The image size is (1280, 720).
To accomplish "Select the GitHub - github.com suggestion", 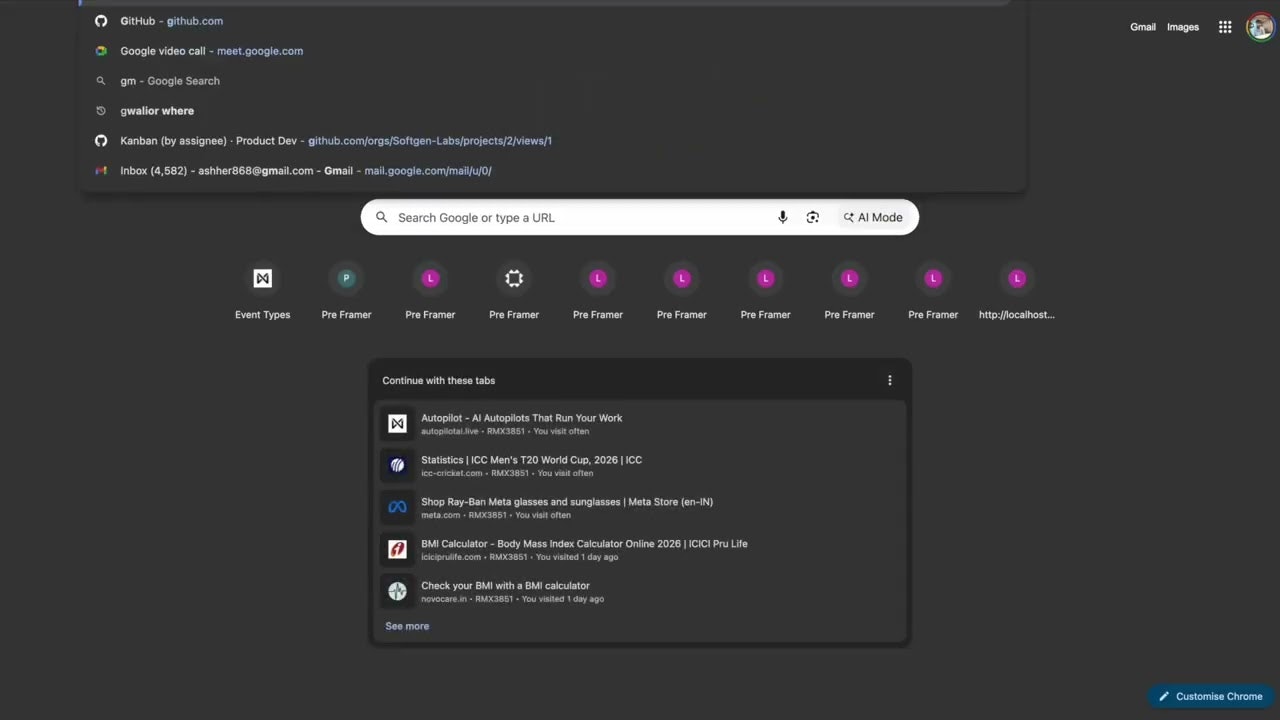I will point(552,21).
